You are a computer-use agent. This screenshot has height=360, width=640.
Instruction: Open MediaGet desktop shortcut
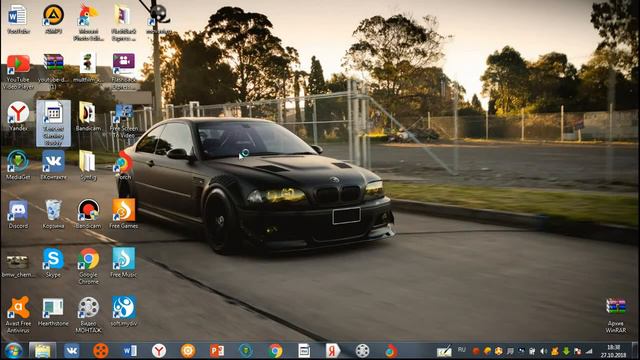18,165
